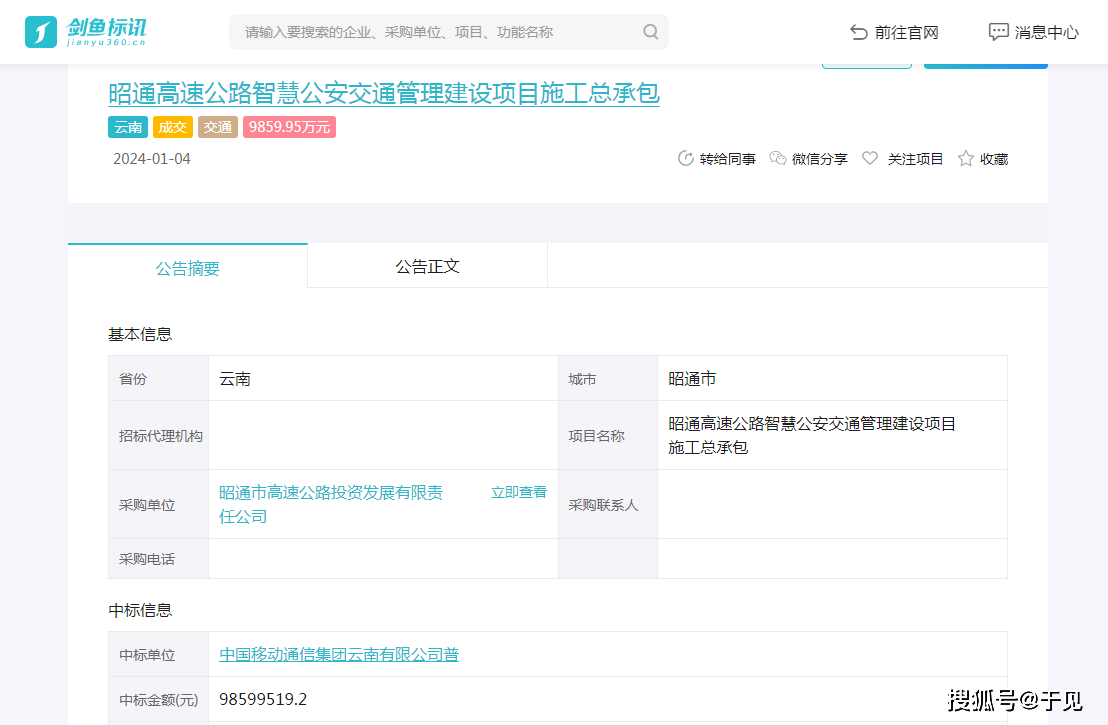
Task: Click 立即查看 link
Action: pyautogui.click(x=519, y=492)
